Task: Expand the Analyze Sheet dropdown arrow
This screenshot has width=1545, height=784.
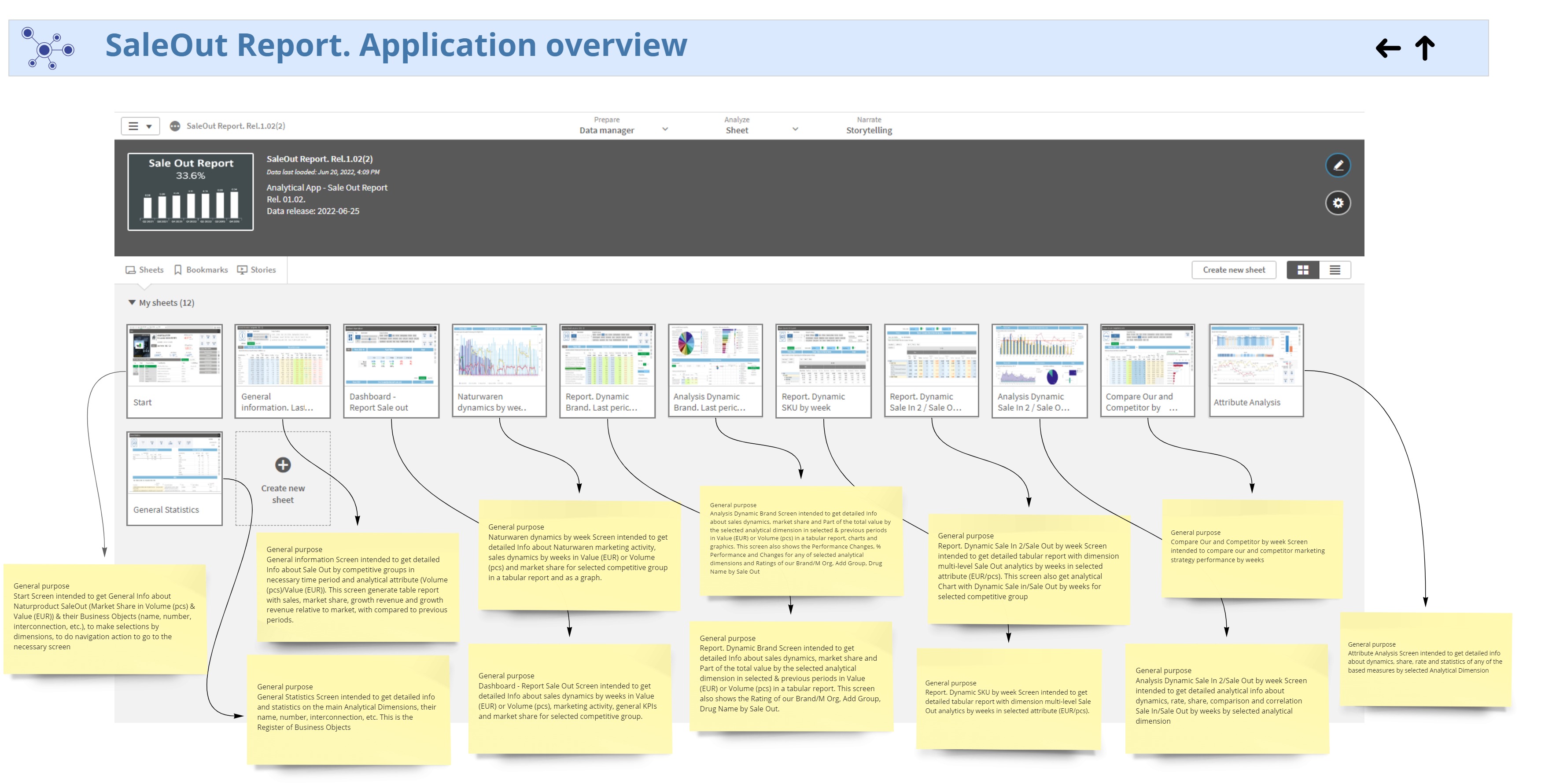Action: point(795,129)
